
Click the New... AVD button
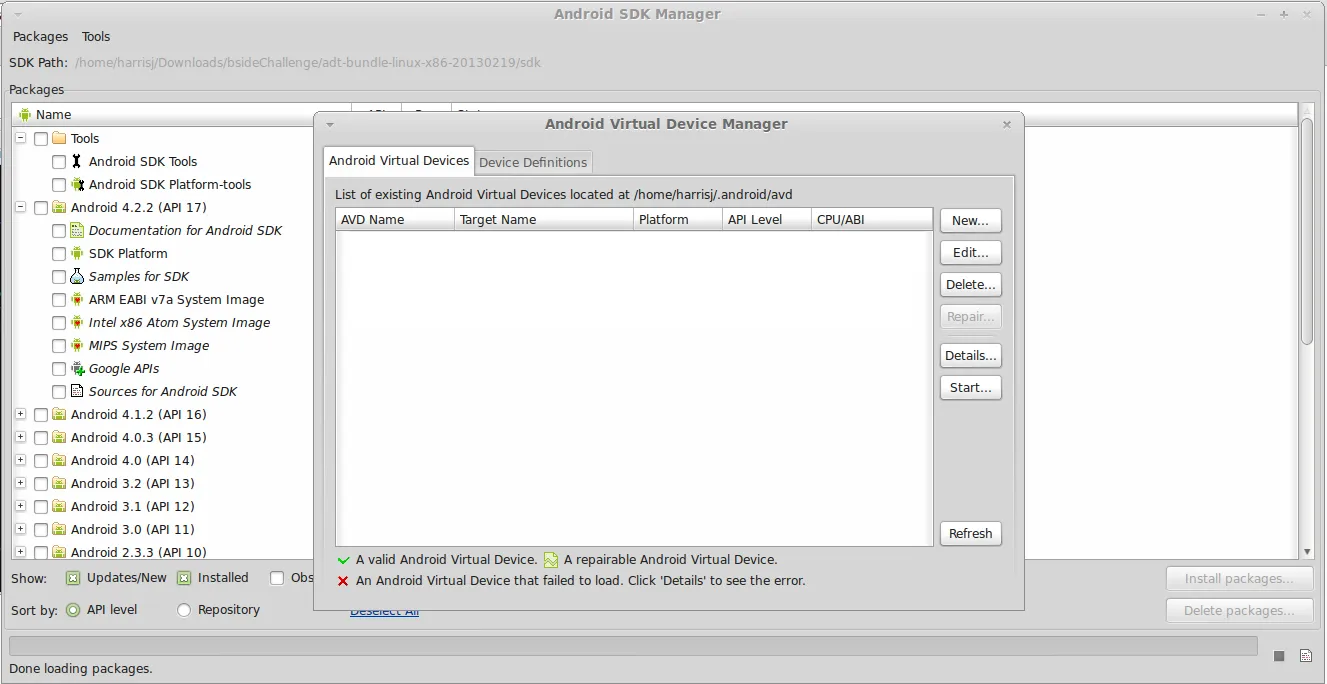tap(970, 221)
